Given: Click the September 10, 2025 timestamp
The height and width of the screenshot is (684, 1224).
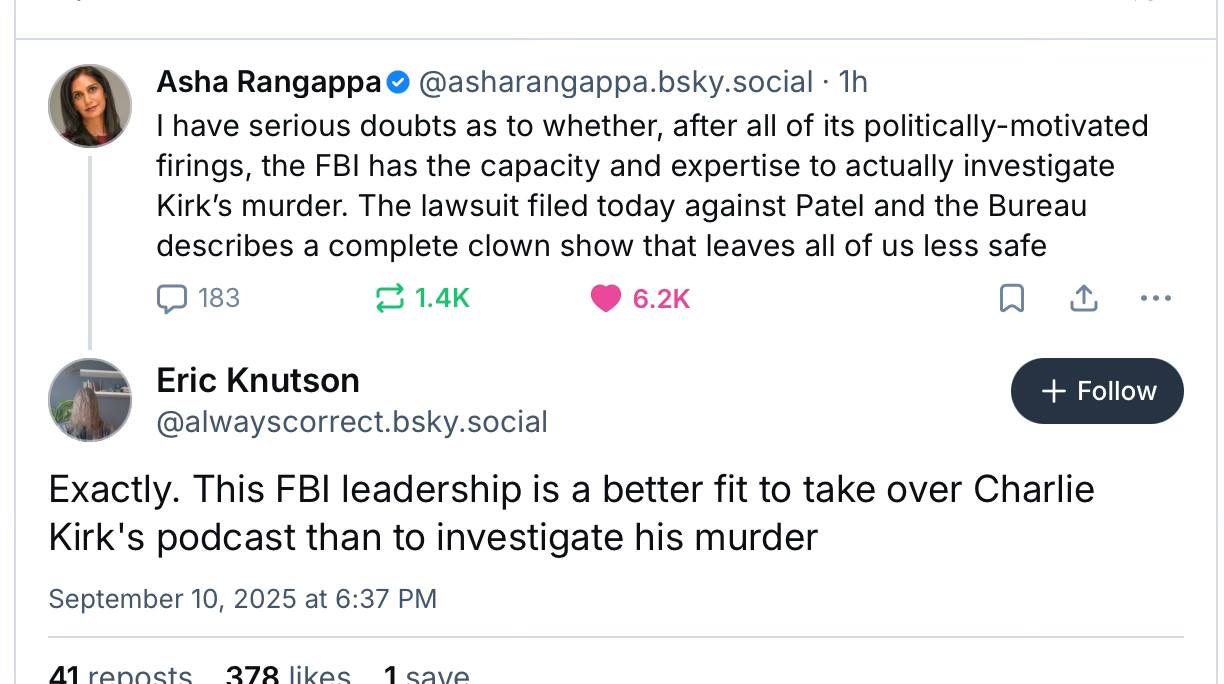Looking at the screenshot, I should [242, 599].
